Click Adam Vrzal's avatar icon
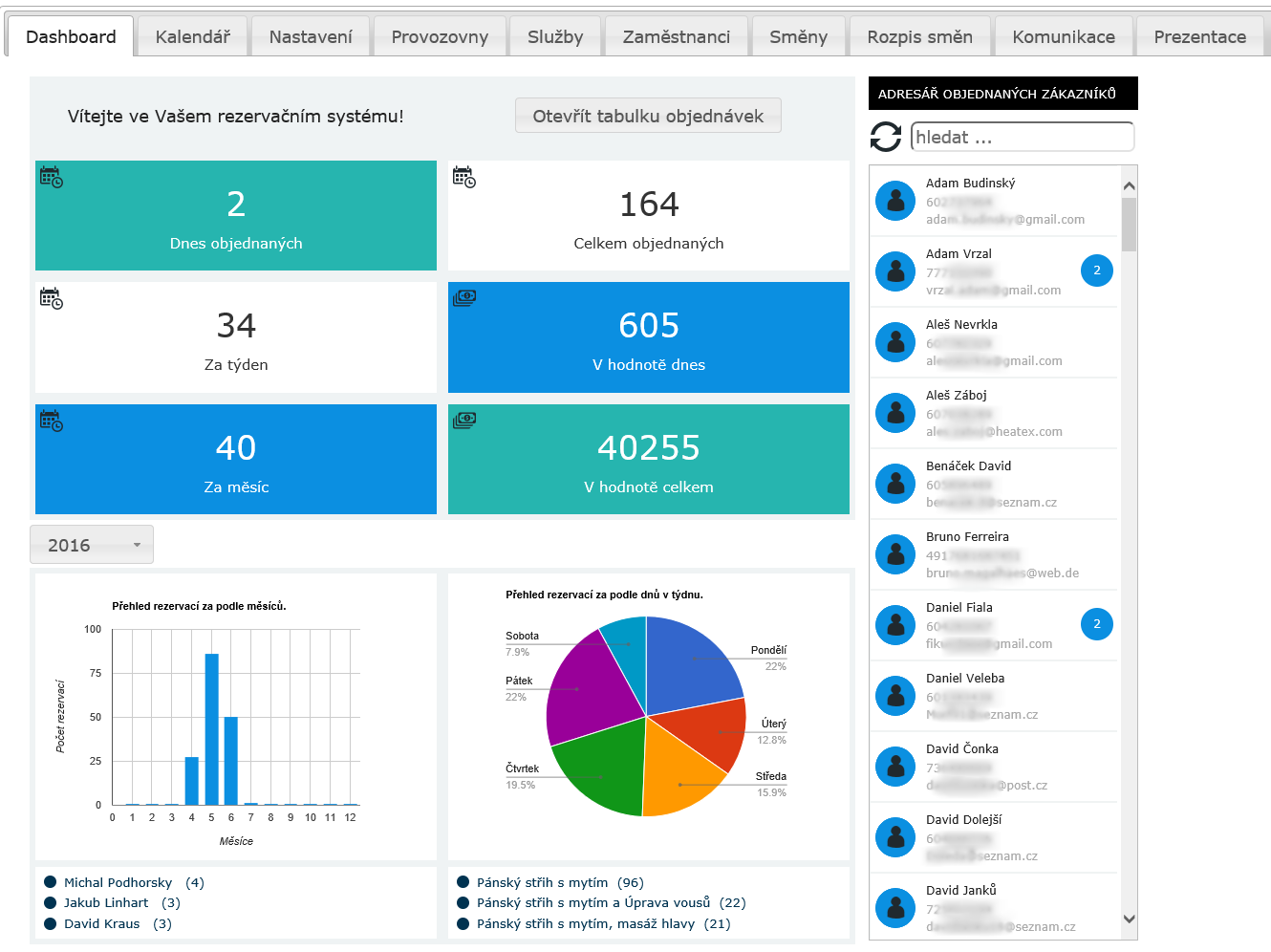1271x952 pixels. [895, 271]
